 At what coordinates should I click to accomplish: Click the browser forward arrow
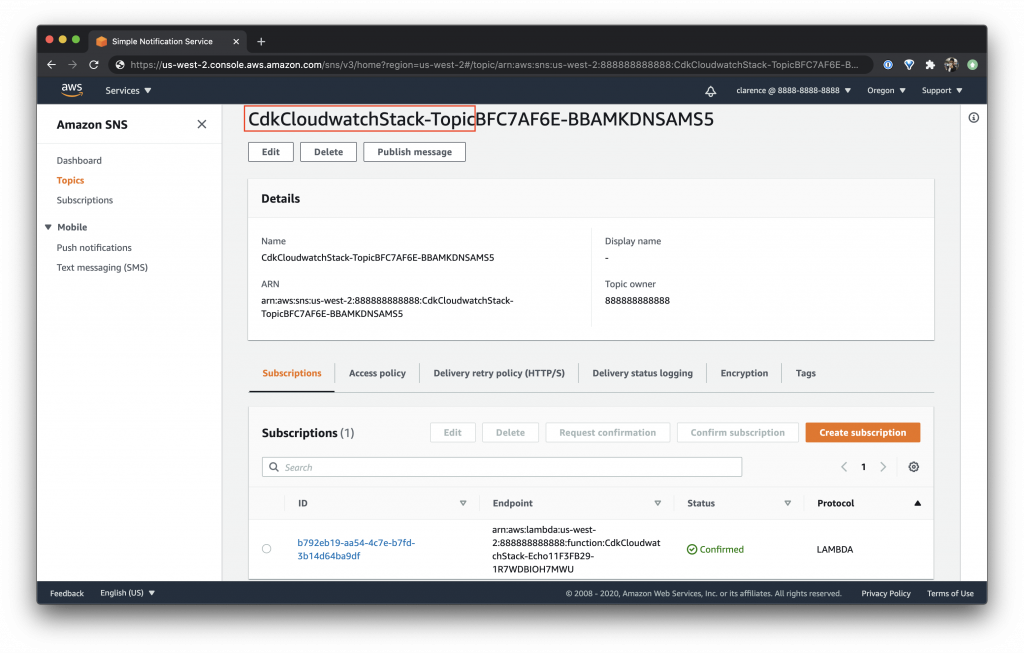(x=72, y=65)
